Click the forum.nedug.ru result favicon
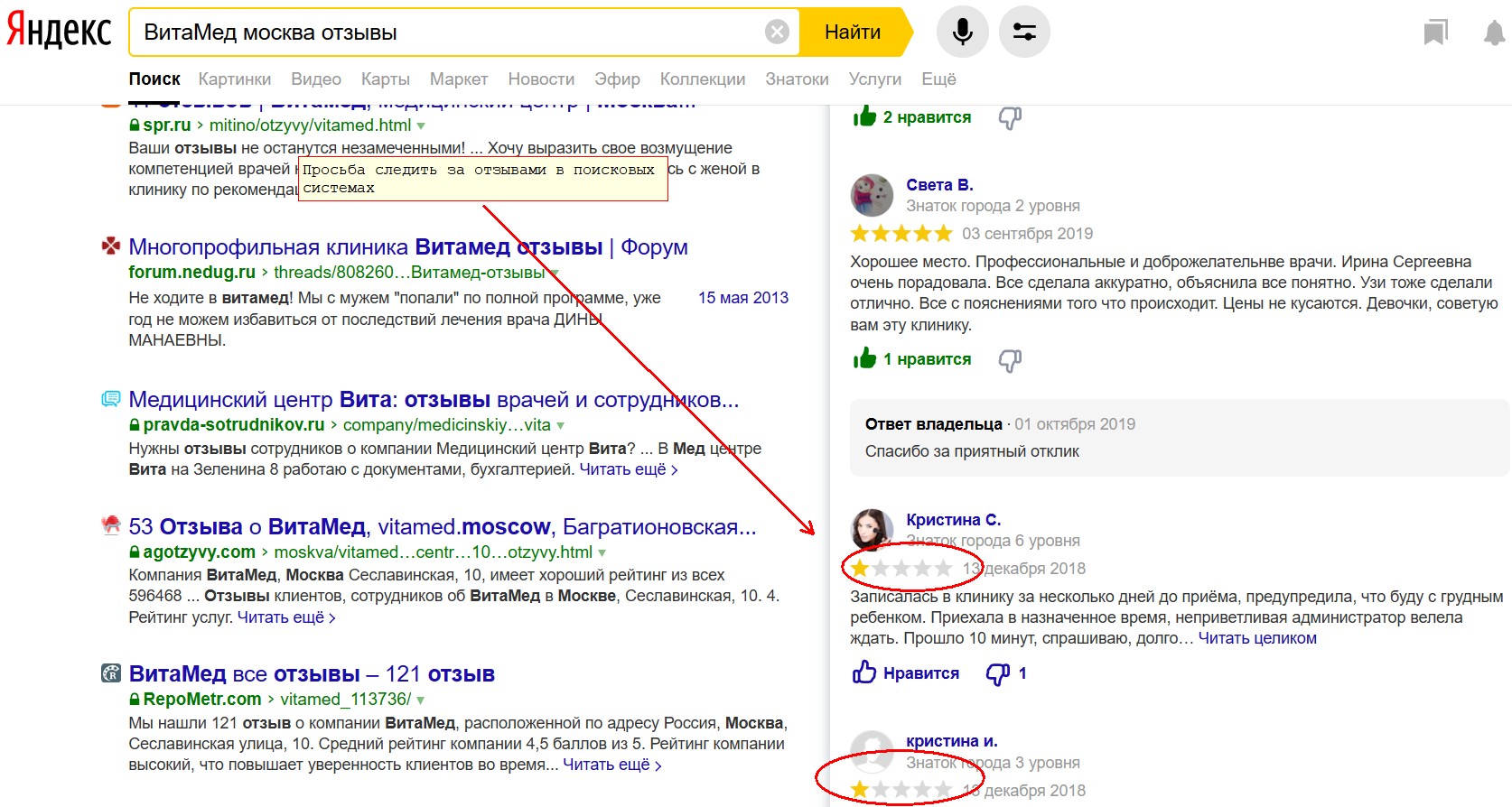 [110, 246]
